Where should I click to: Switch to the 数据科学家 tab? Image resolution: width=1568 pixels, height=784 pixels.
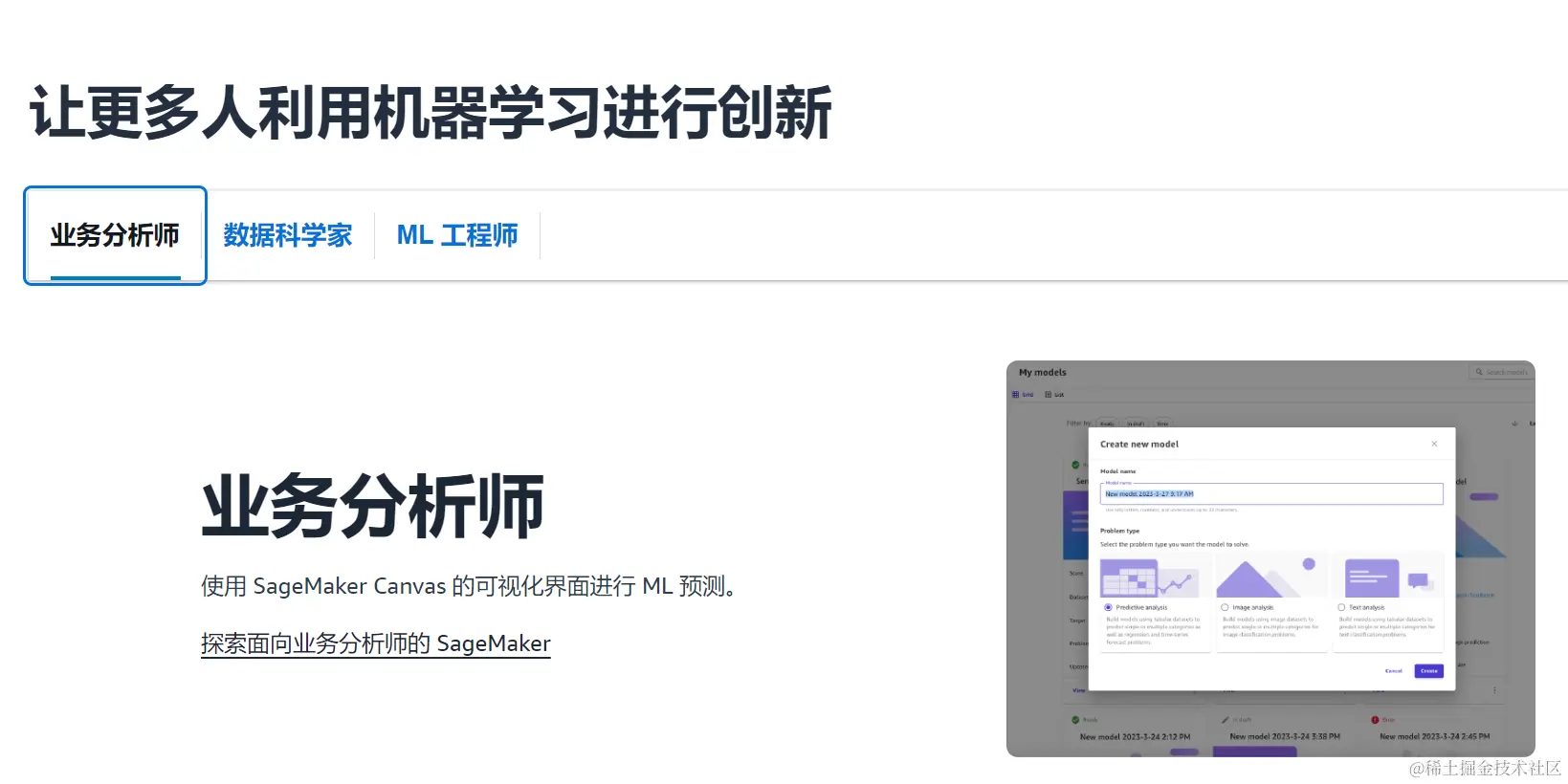288,235
